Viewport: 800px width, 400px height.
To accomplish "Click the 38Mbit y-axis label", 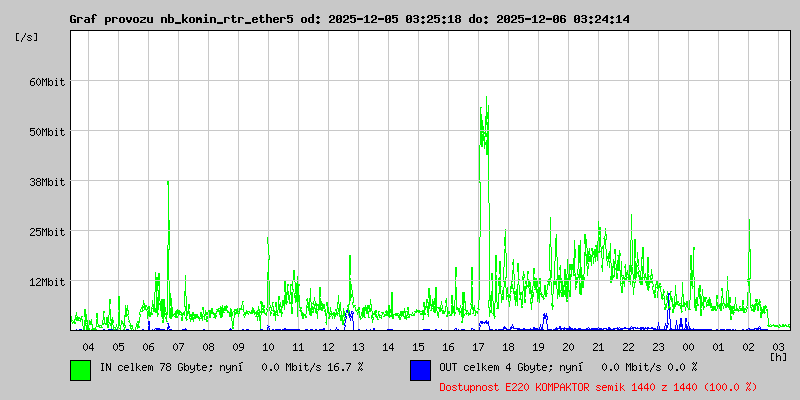I will (x=46, y=182).
